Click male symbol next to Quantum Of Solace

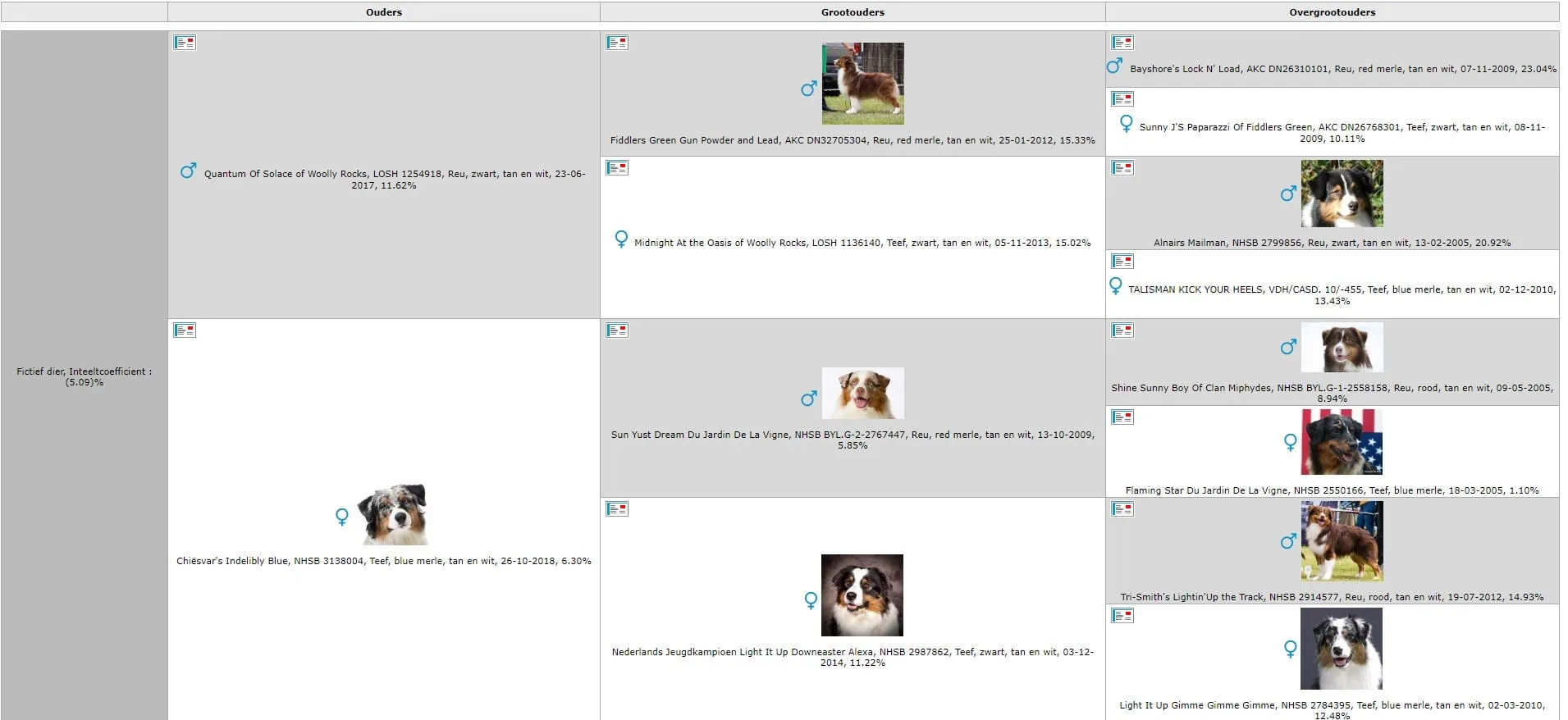[189, 171]
